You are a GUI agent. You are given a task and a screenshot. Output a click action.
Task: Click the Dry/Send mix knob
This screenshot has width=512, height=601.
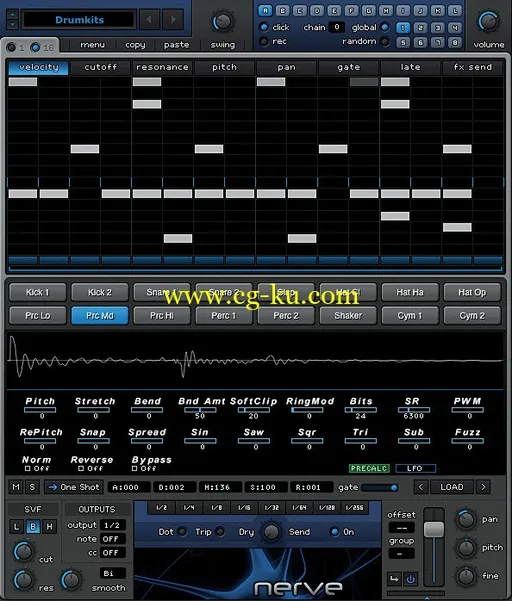point(271,532)
